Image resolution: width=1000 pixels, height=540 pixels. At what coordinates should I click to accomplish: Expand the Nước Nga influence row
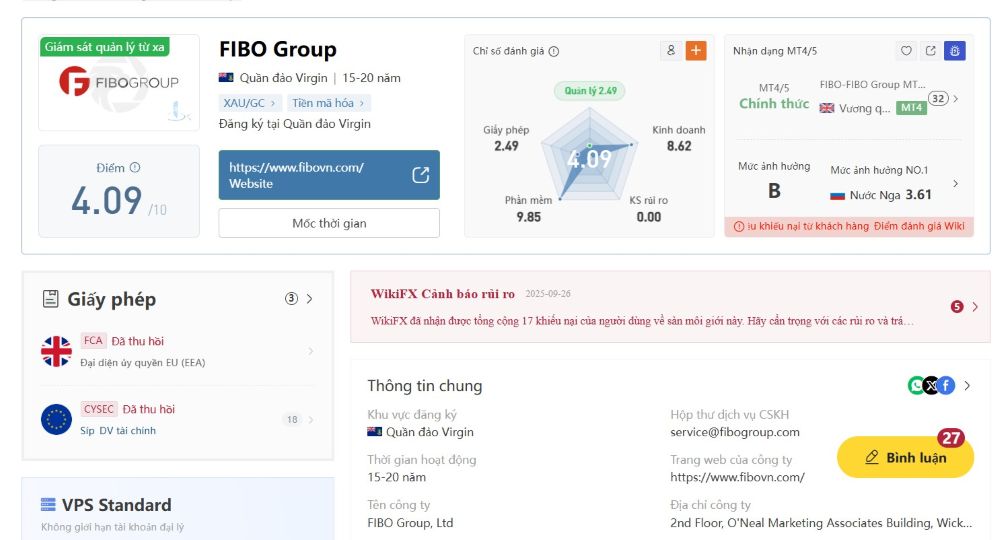tap(955, 184)
